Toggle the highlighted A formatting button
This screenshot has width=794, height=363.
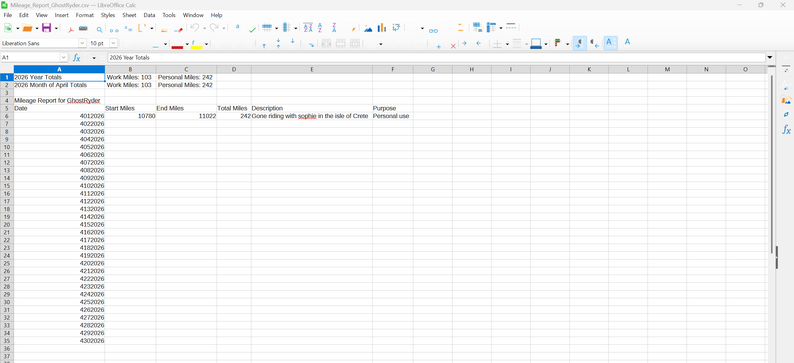611,43
